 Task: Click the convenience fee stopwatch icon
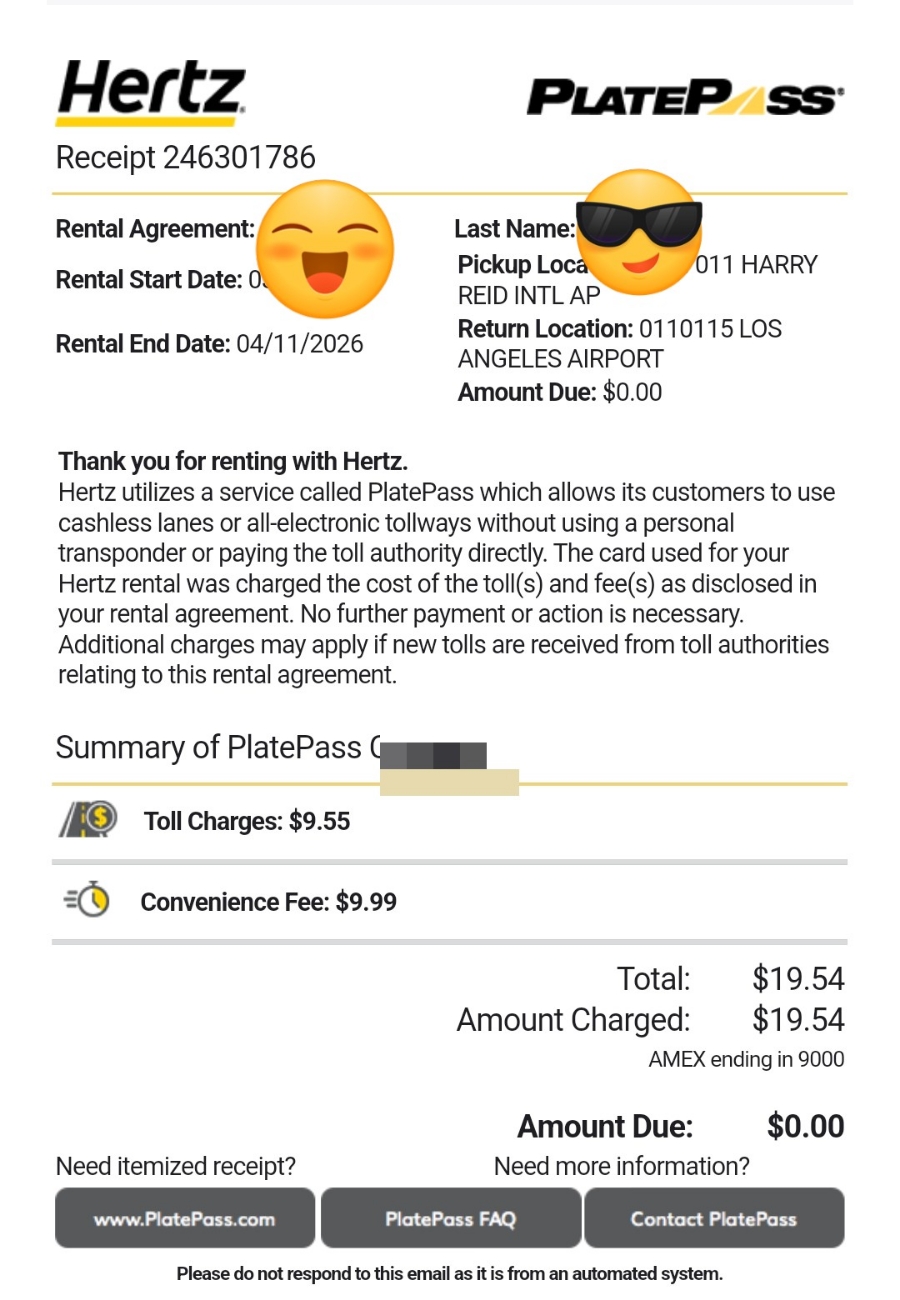pos(87,901)
